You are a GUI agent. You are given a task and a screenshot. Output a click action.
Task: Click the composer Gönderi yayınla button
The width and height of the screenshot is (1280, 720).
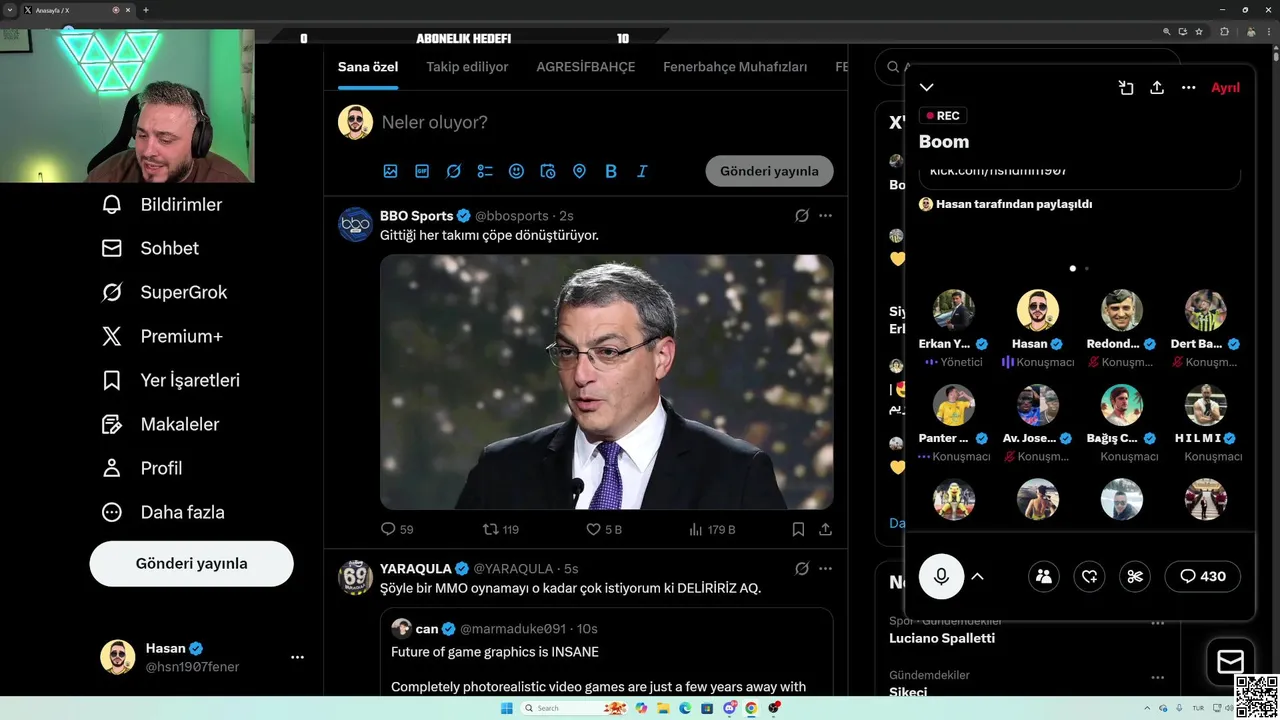(x=769, y=171)
